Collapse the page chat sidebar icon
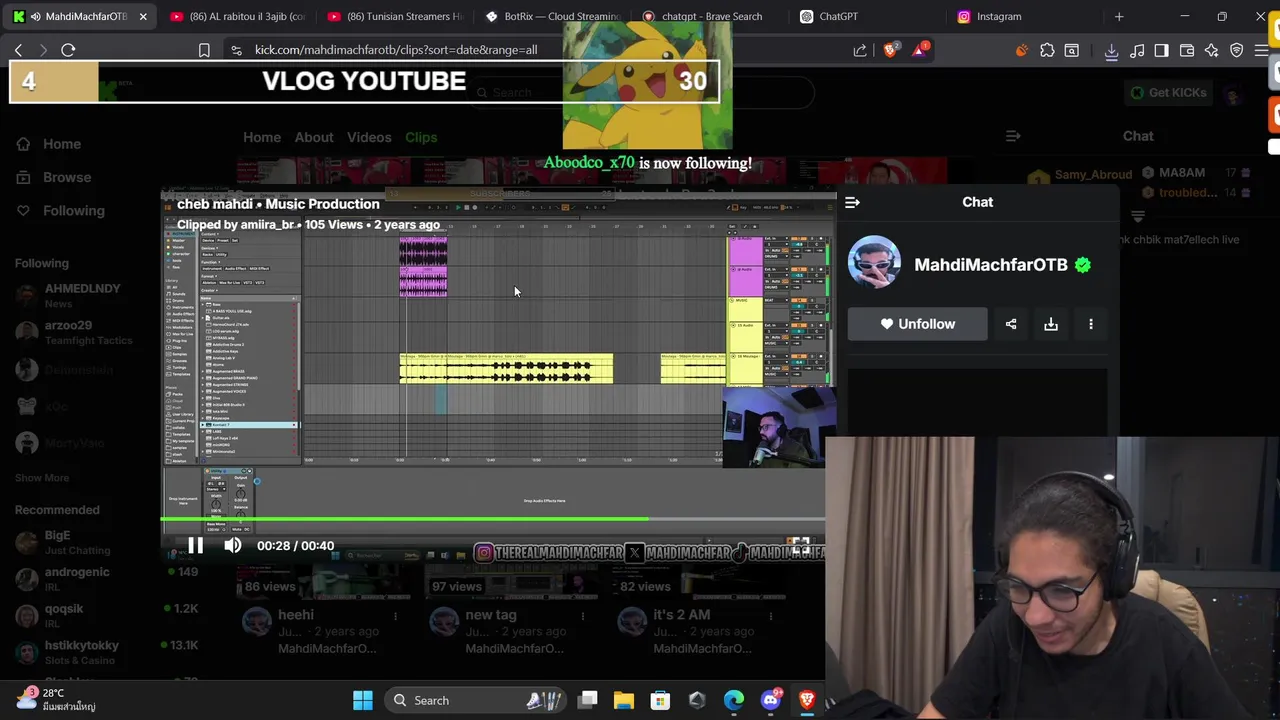1280x720 pixels. coord(1013,136)
